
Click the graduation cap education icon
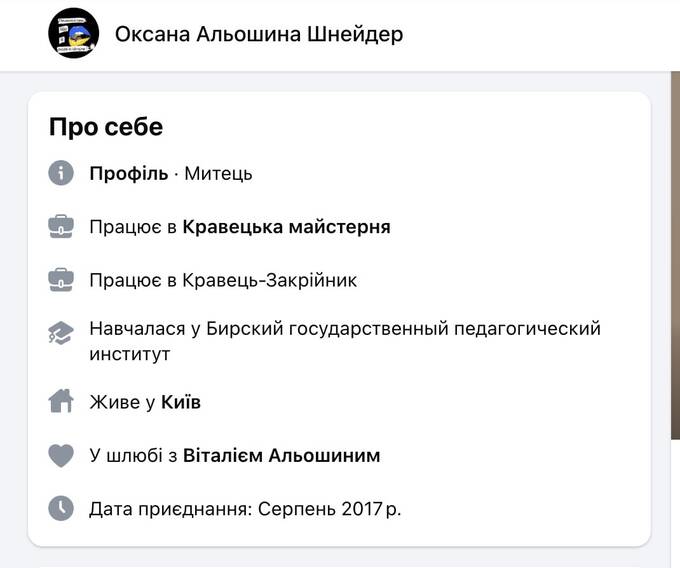click(62, 333)
